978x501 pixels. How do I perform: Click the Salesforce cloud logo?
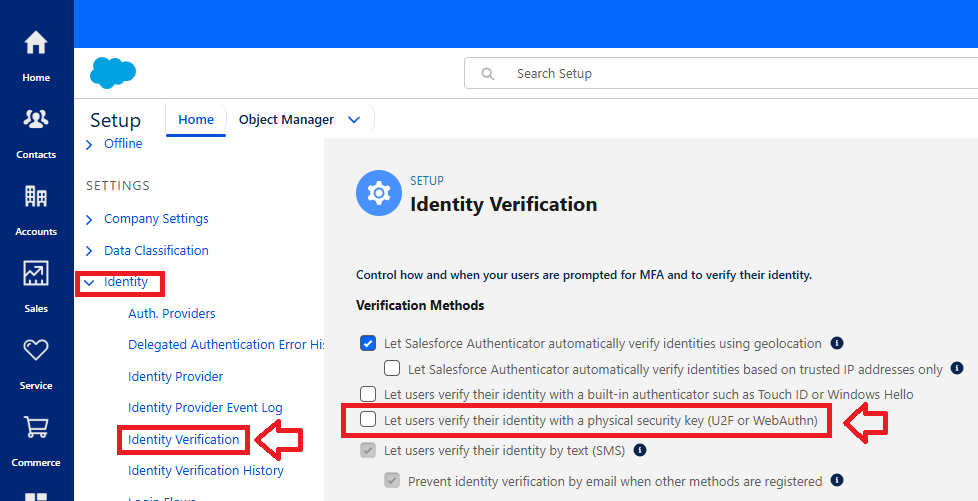[112, 73]
